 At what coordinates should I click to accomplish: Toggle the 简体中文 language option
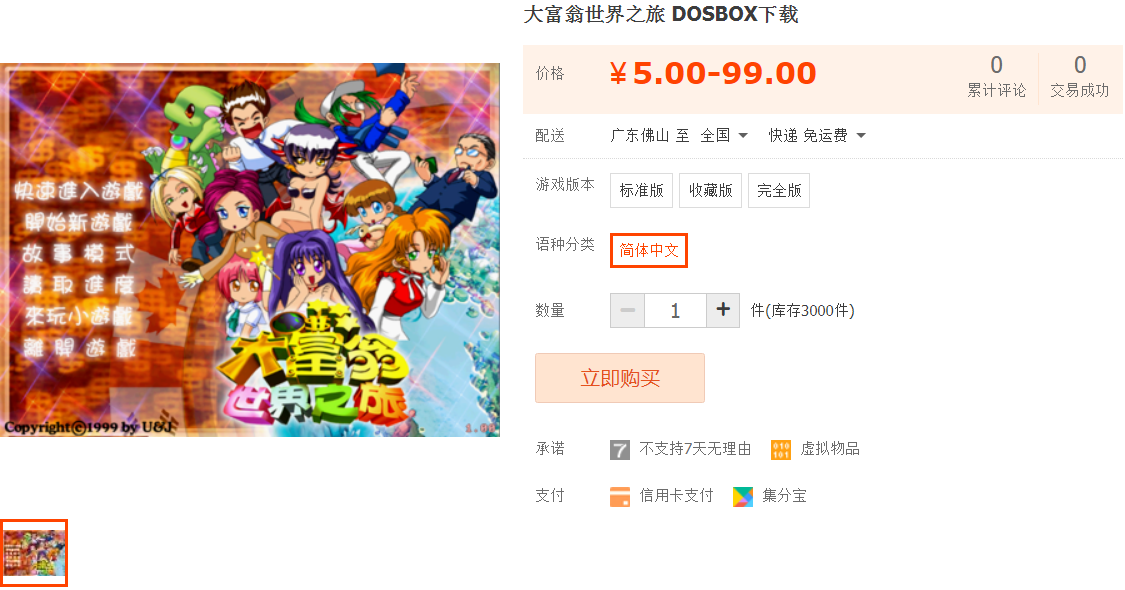pyautogui.click(x=649, y=250)
